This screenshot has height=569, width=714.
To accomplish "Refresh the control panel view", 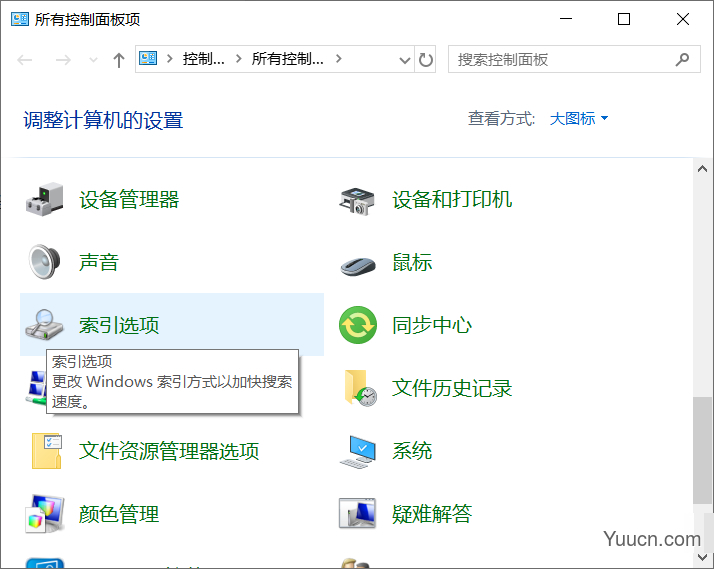I will [425, 60].
